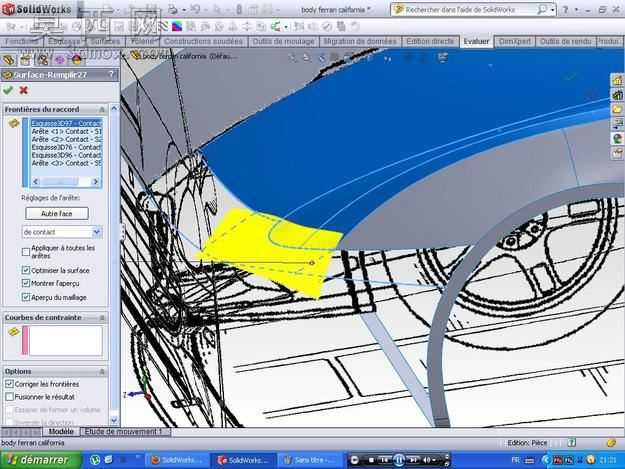625x469 pixels.
Task: Click the démarrer Start button
Action: pos(39,460)
